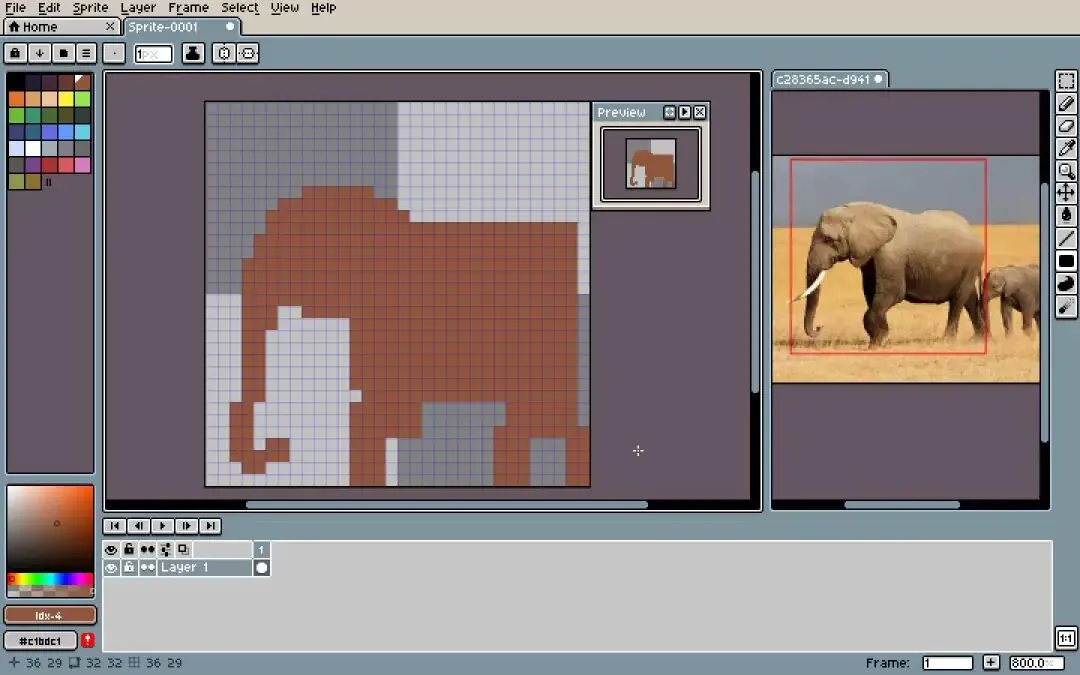Select the Rectangular Marquee tool
Viewport: 1080px width, 675px height.
pos(1066,81)
